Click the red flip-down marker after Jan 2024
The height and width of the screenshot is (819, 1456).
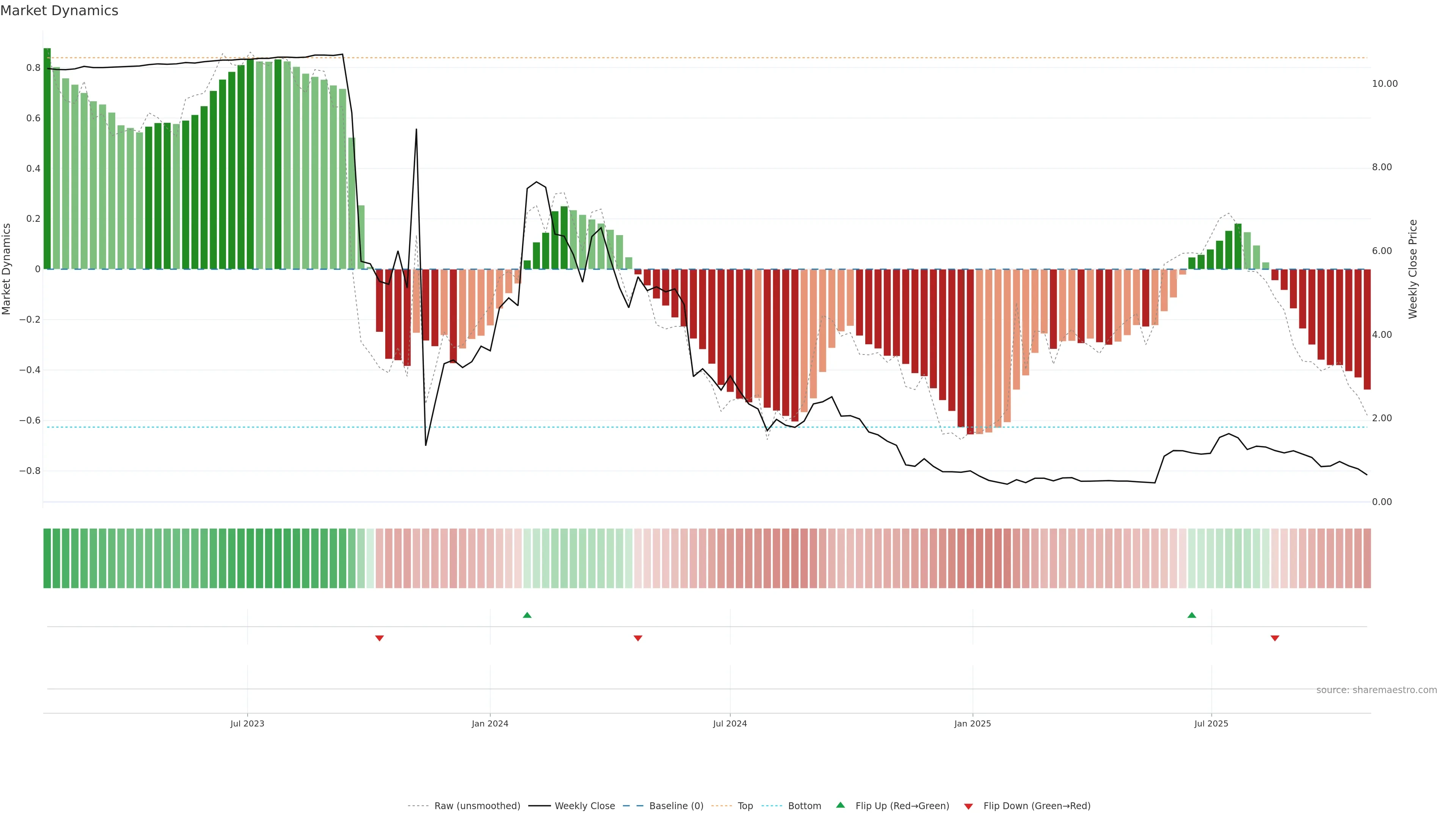click(637, 638)
